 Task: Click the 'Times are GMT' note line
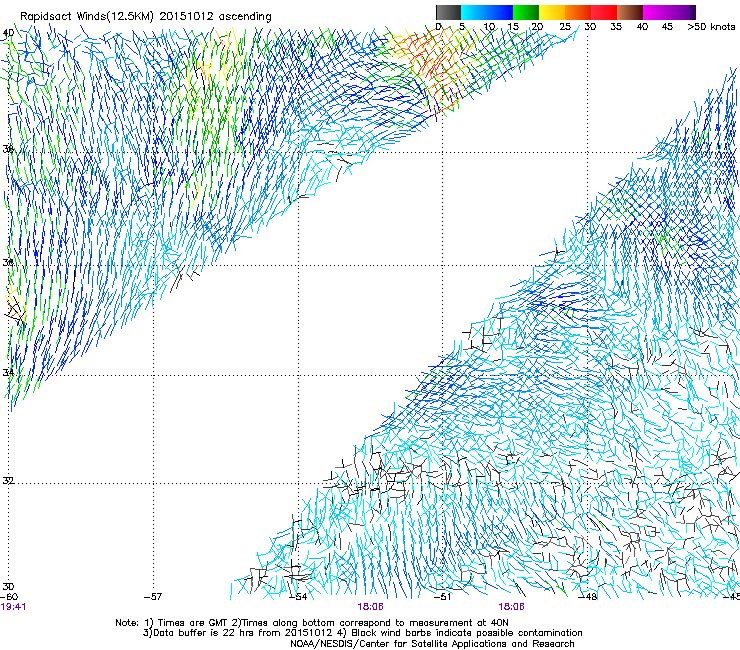[312, 623]
